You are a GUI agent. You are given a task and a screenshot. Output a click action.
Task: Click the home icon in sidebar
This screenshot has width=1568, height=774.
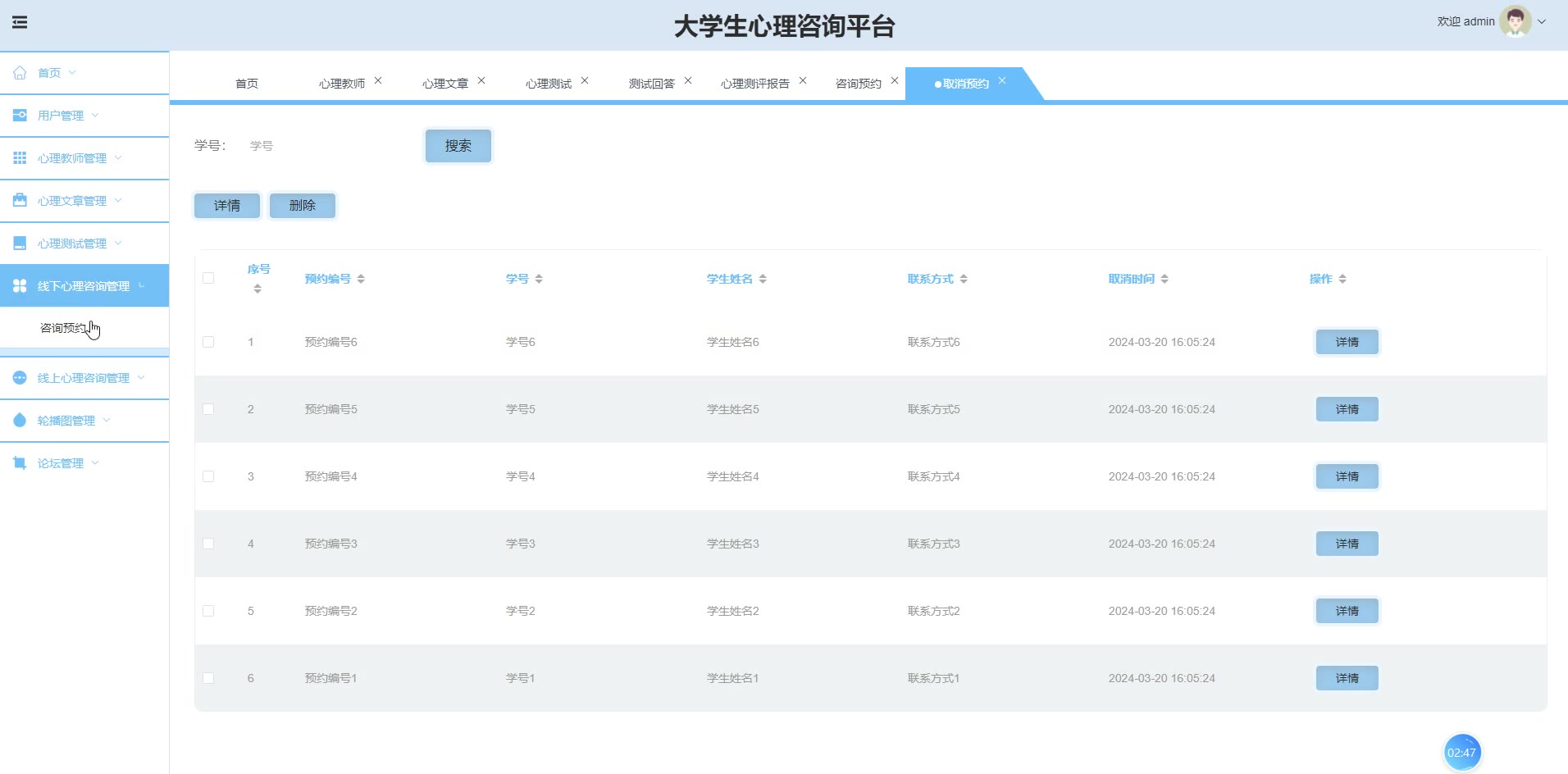pyautogui.click(x=20, y=73)
